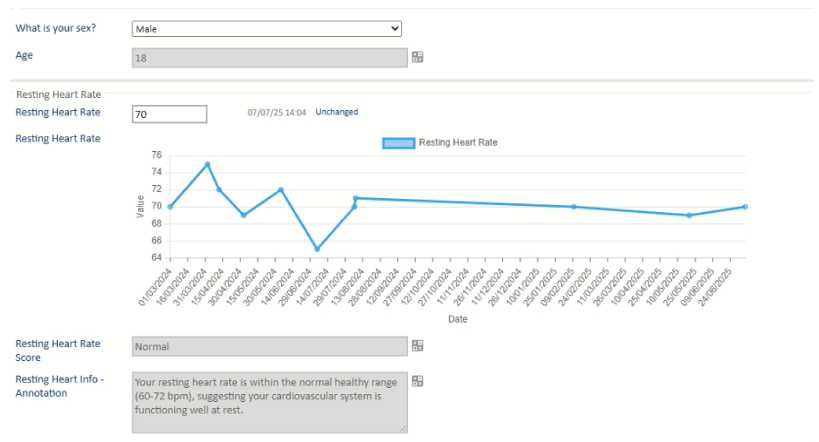Select the peak data point at 75
The width and height of the screenshot is (819, 442).
[x=207, y=164]
